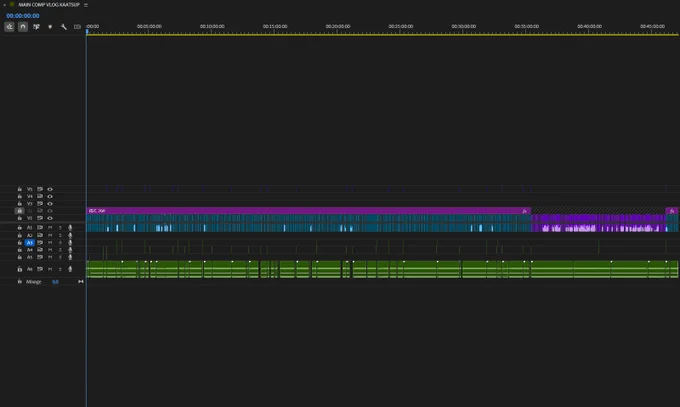Hide track V4 with eye icon
This screenshot has width=680, height=407.
50,196
